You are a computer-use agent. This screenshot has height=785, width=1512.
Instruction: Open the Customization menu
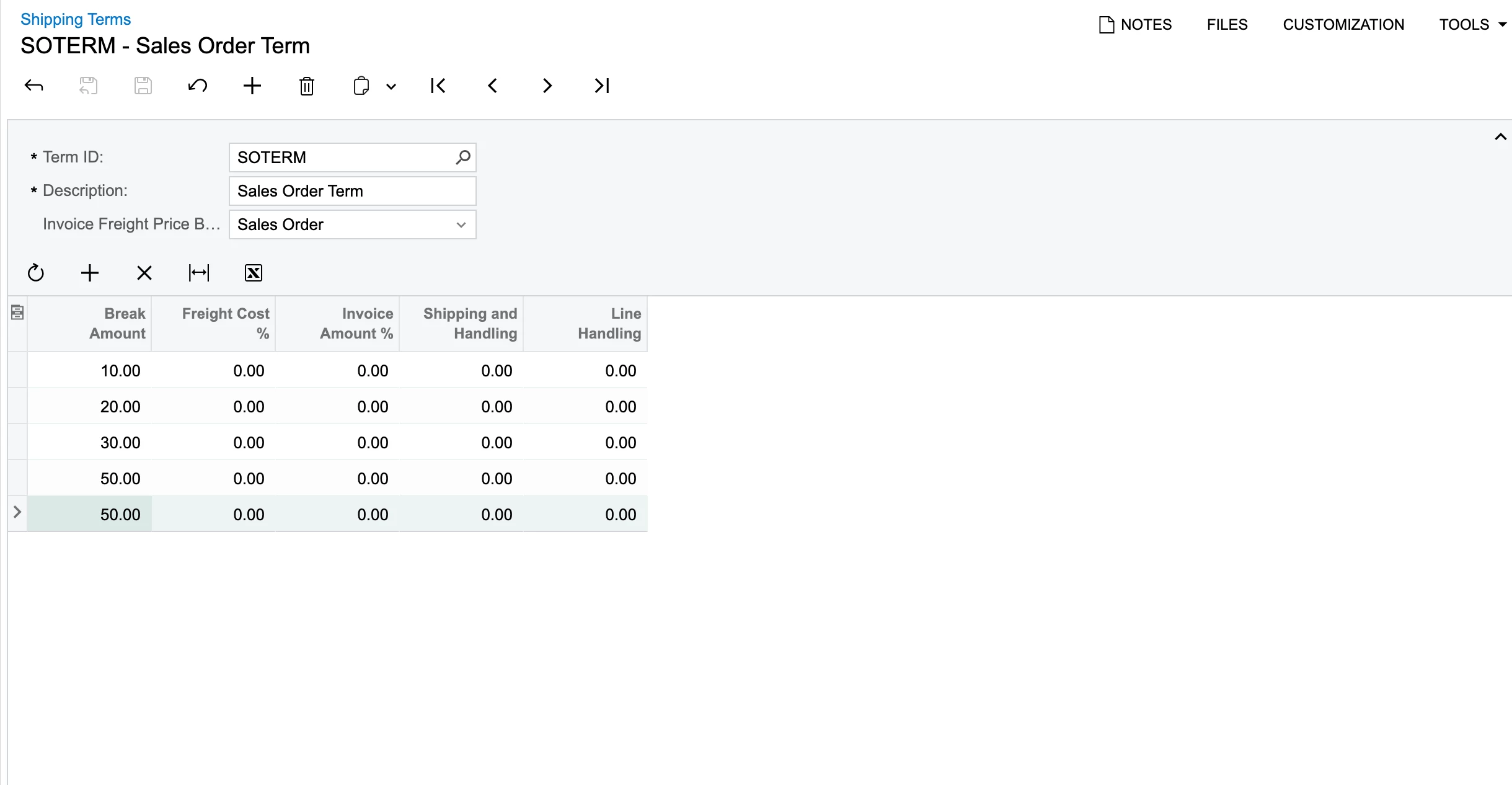(x=1343, y=25)
